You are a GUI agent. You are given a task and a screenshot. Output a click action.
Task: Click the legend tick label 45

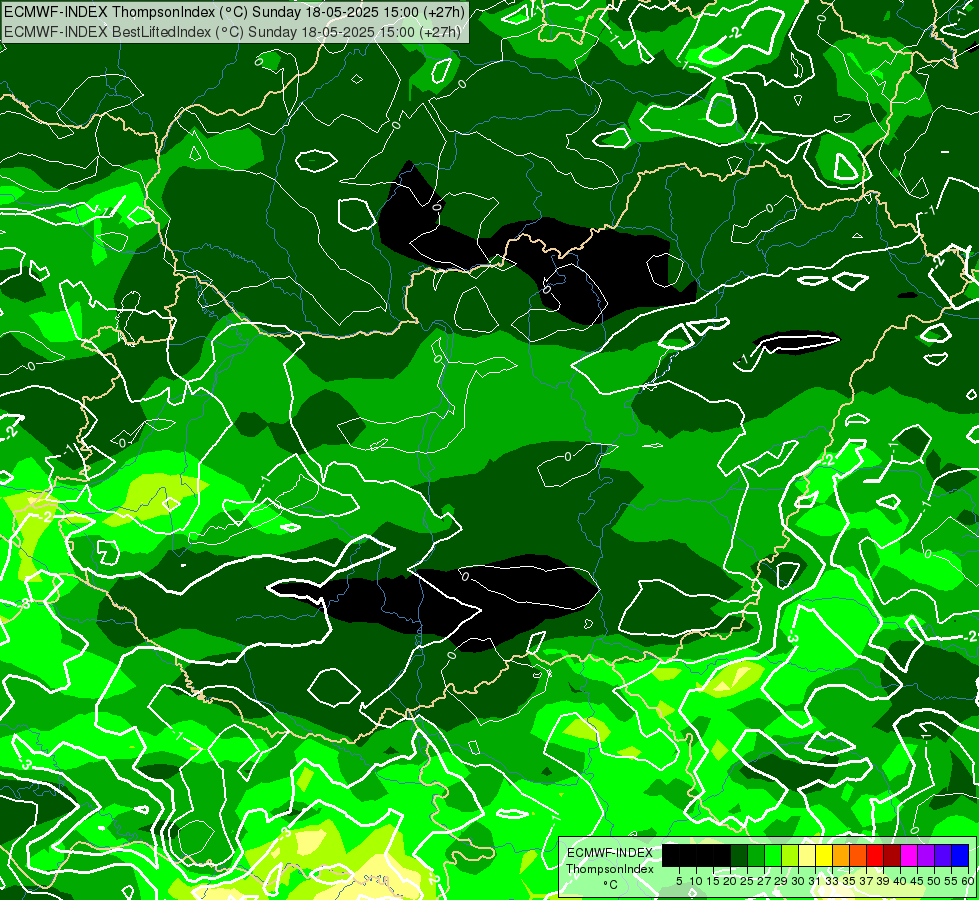(917, 881)
